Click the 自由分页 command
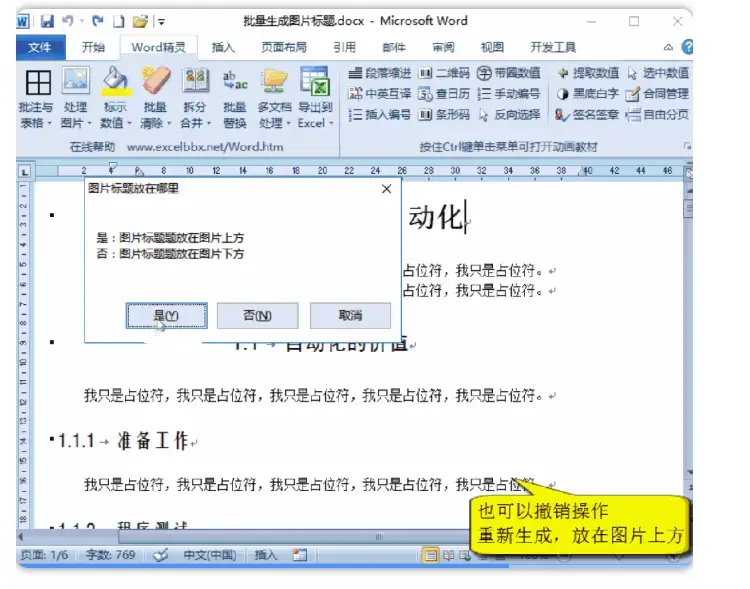The width and height of the screenshot is (750, 589). click(x=658, y=114)
